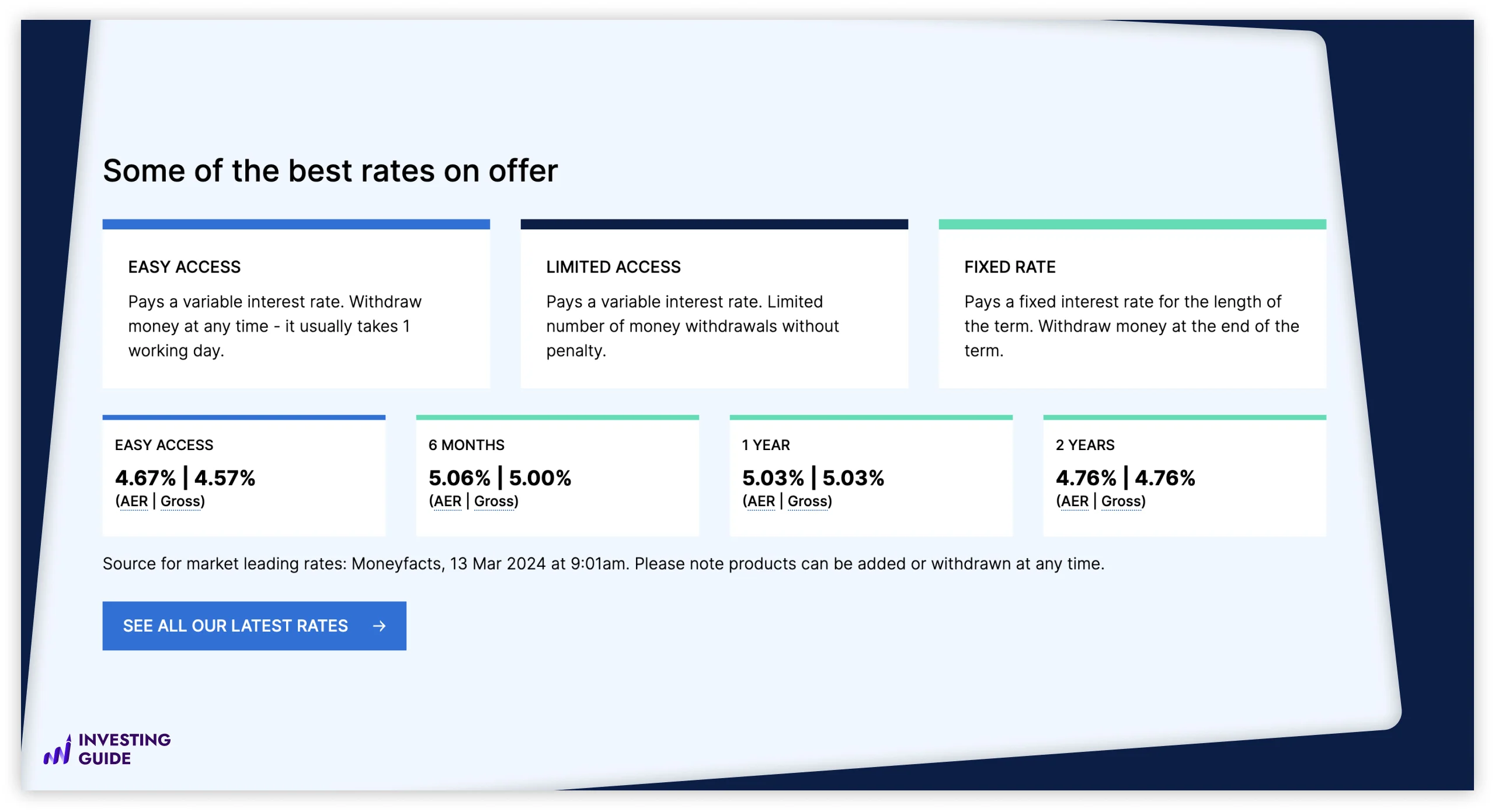Image resolution: width=1495 pixels, height=812 pixels.
Task: Click AER under the 6 Months rate
Action: pyautogui.click(x=448, y=501)
